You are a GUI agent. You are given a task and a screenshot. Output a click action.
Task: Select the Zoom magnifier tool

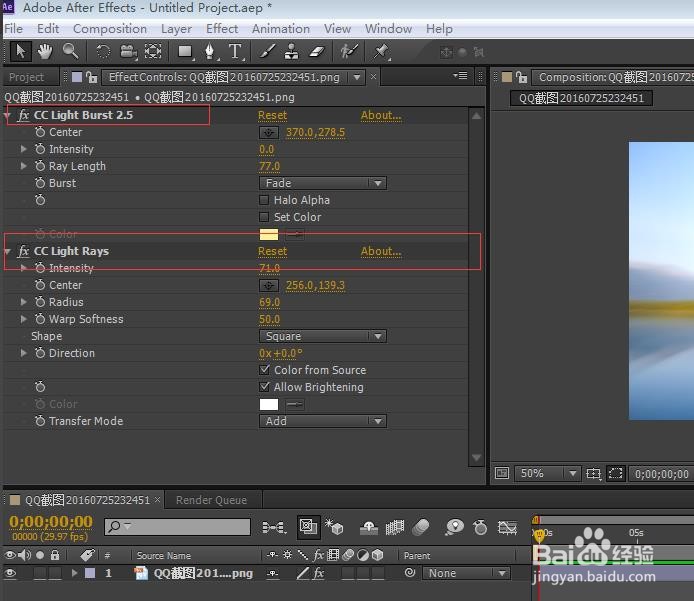(x=70, y=51)
